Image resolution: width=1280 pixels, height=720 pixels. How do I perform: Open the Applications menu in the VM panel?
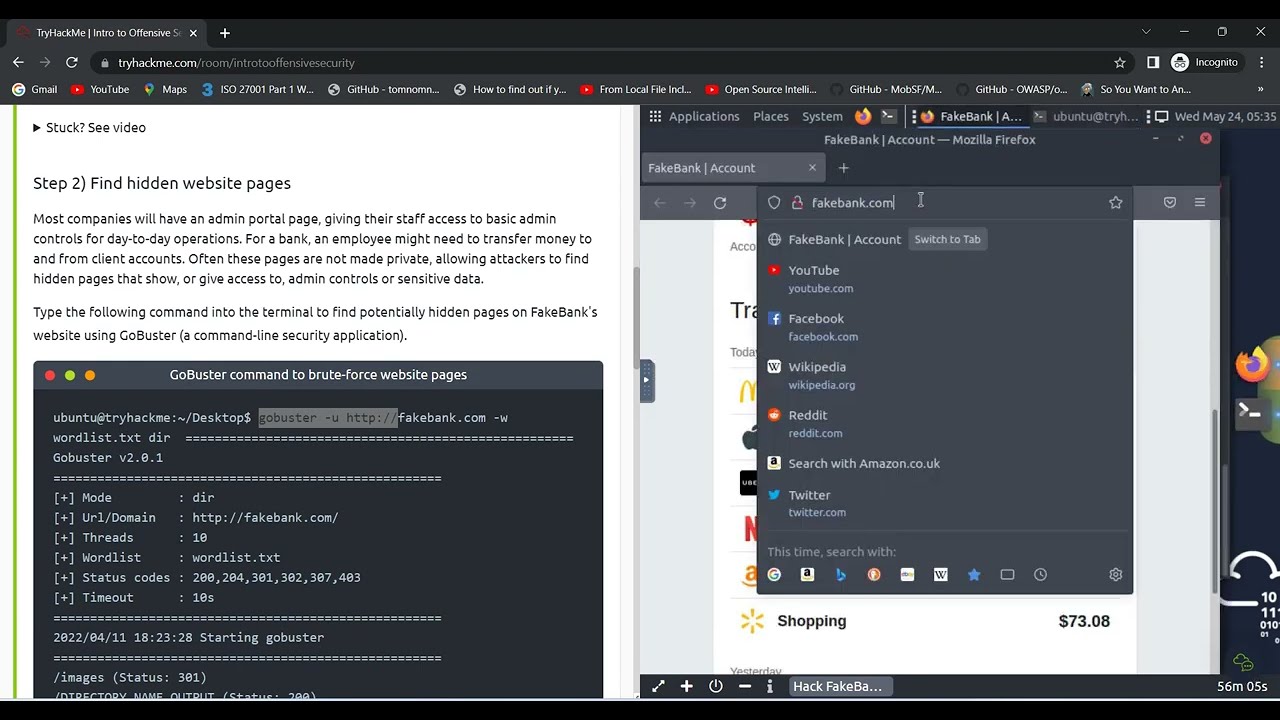pyautogui.click(x=694, y=116)
